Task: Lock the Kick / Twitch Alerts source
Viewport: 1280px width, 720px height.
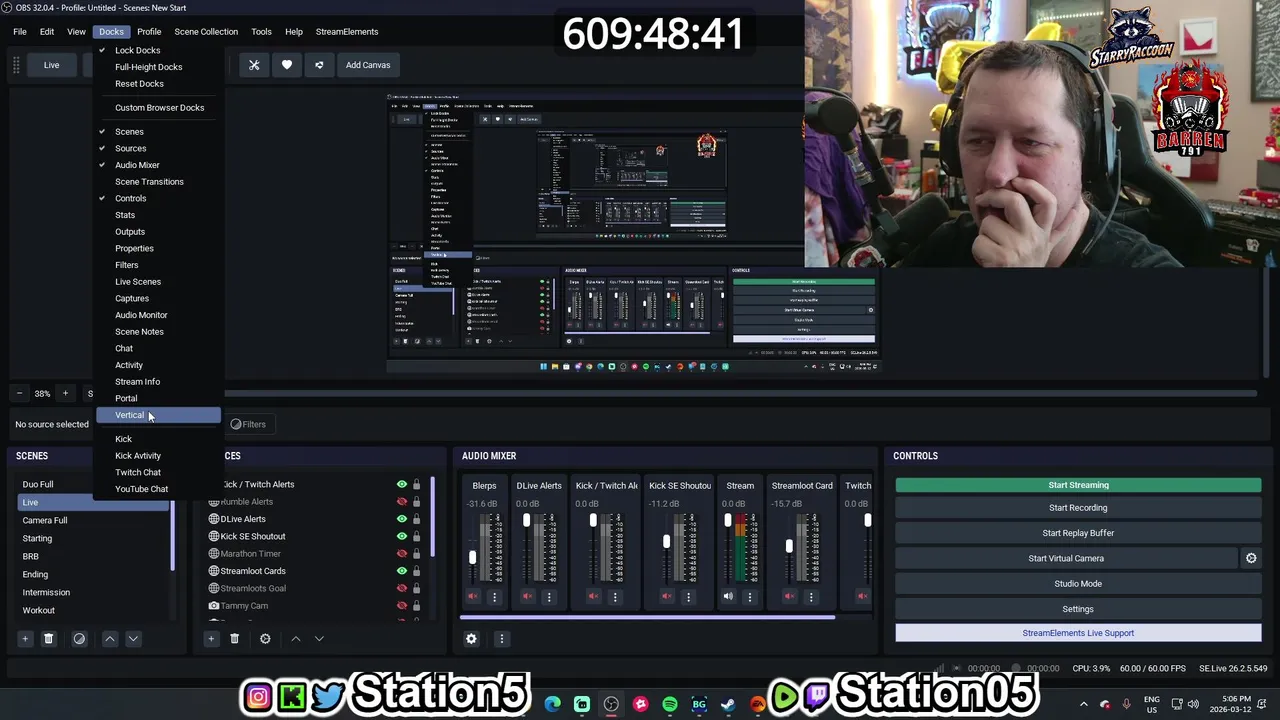Action: tap(417, 485)
